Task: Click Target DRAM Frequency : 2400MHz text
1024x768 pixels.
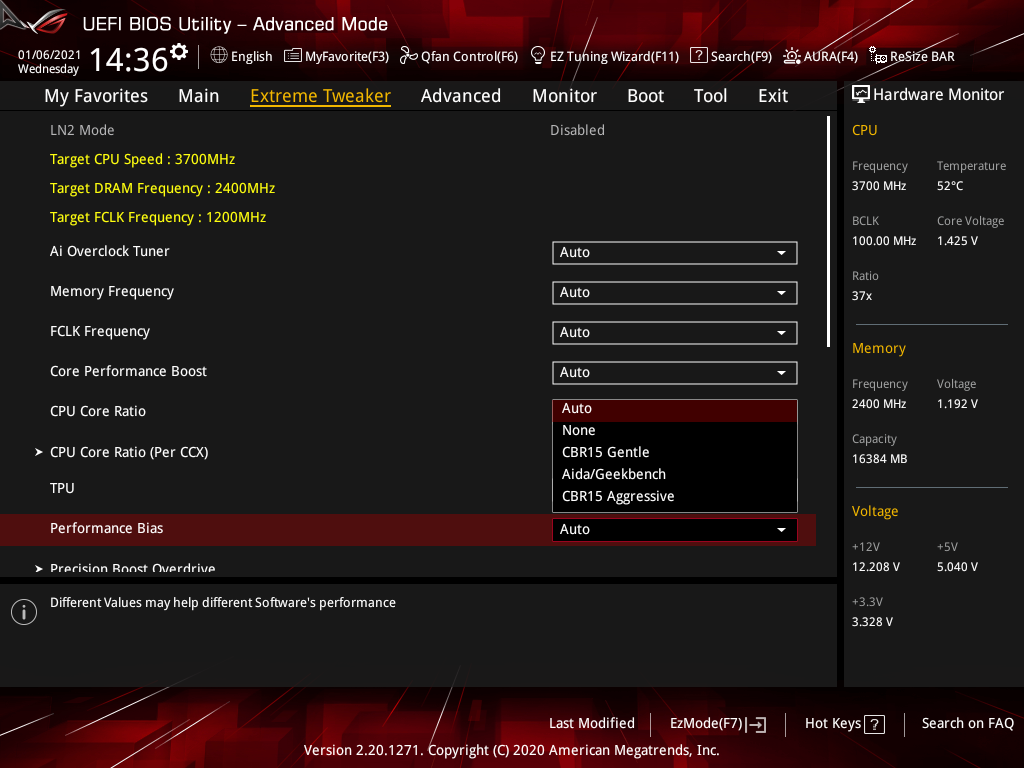Action: click(163, 188)
